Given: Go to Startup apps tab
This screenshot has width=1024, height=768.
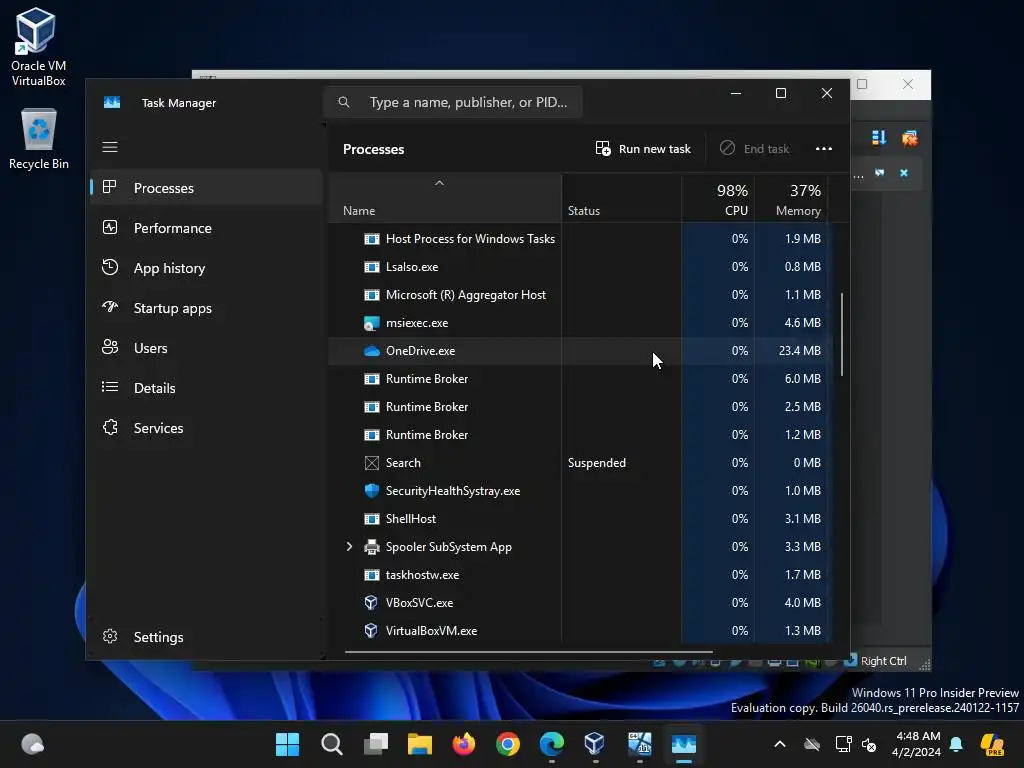Looking at the screenshot, I should pos(206,308).
